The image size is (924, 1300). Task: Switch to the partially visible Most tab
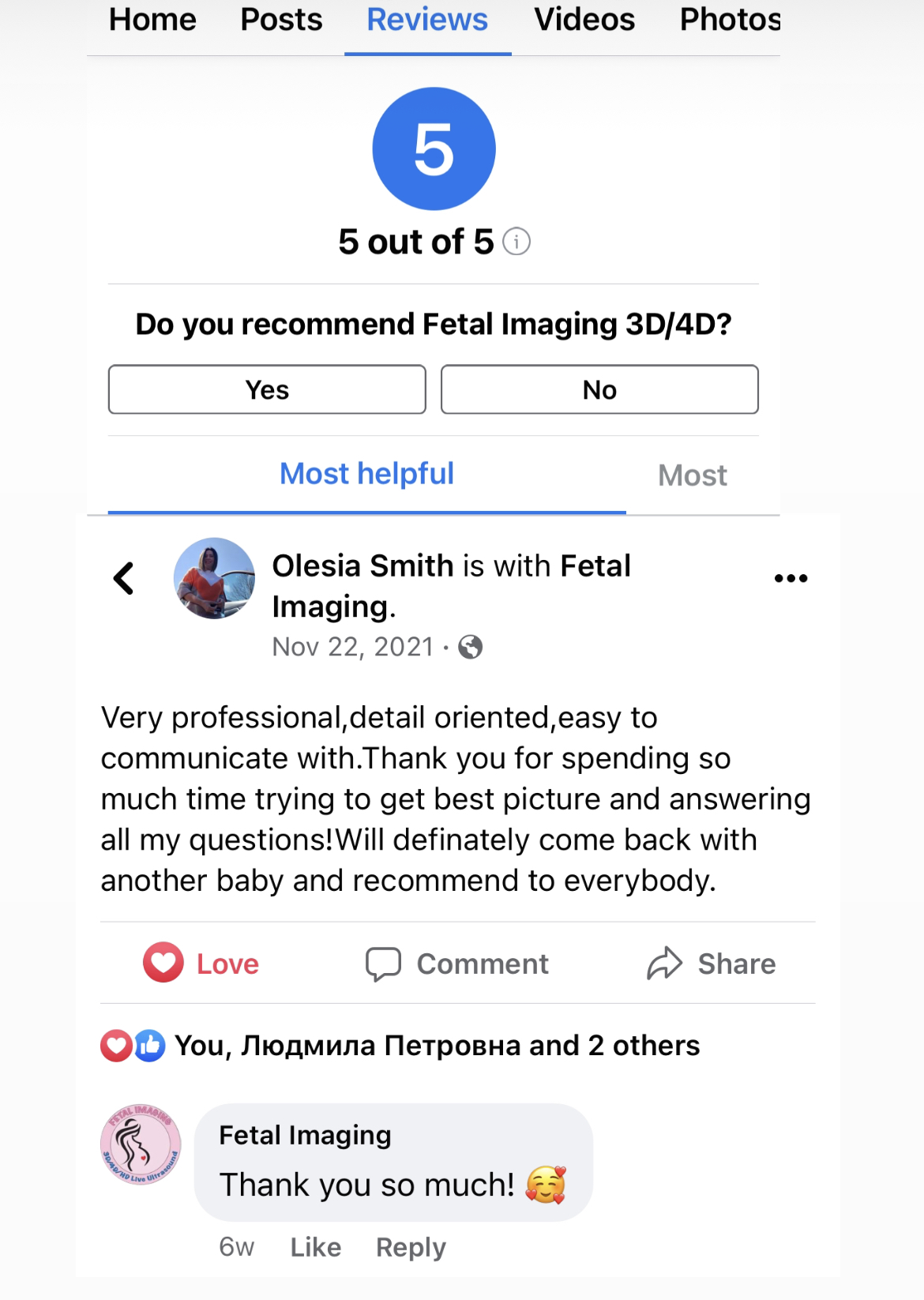coord(693,475)
